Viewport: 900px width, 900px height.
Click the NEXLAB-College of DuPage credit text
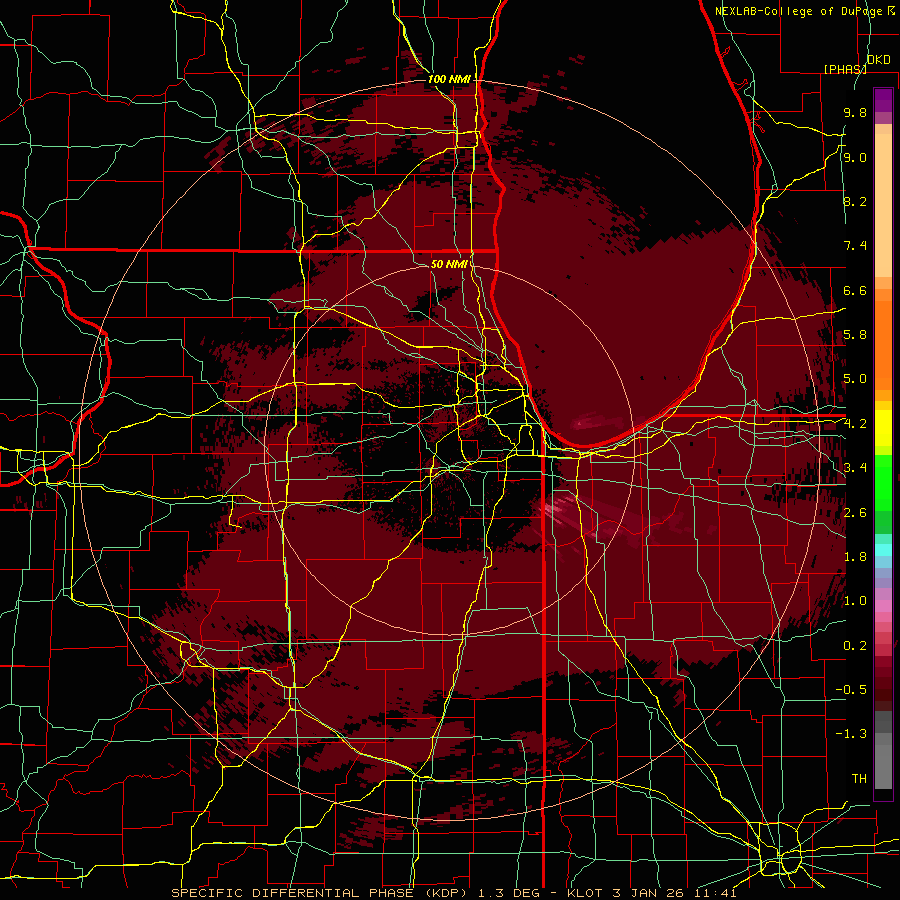click(803, 11)
